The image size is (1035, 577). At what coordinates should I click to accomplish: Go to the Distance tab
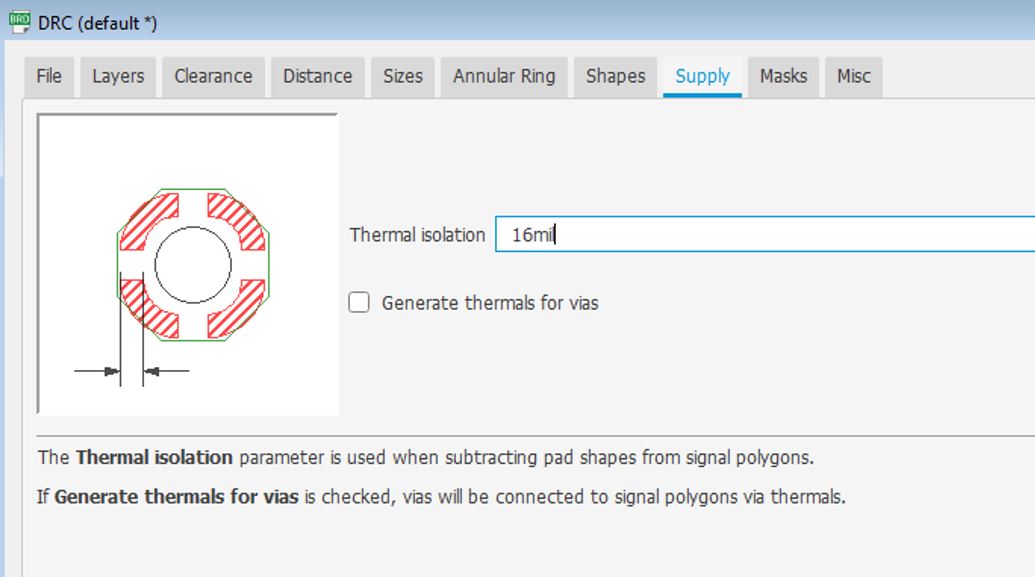tap(317, 77)
